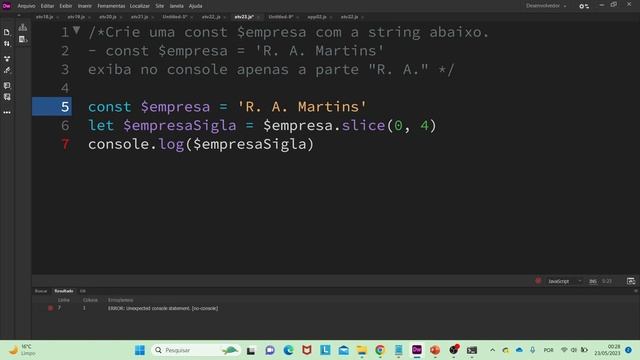Open File Explorer from taskbar
This screenshot has width=640, height=360.
click(x=362, y=350)
